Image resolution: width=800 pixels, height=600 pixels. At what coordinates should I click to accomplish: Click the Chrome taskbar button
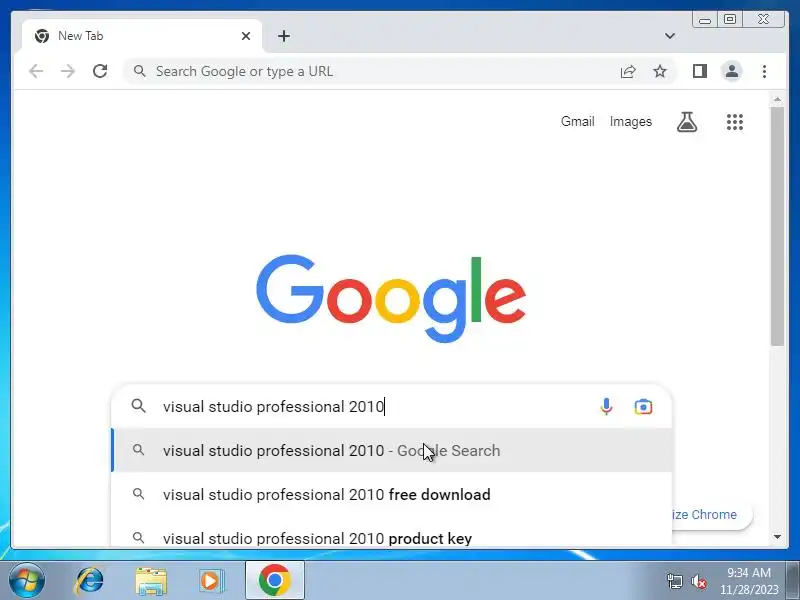coord(274,581)
